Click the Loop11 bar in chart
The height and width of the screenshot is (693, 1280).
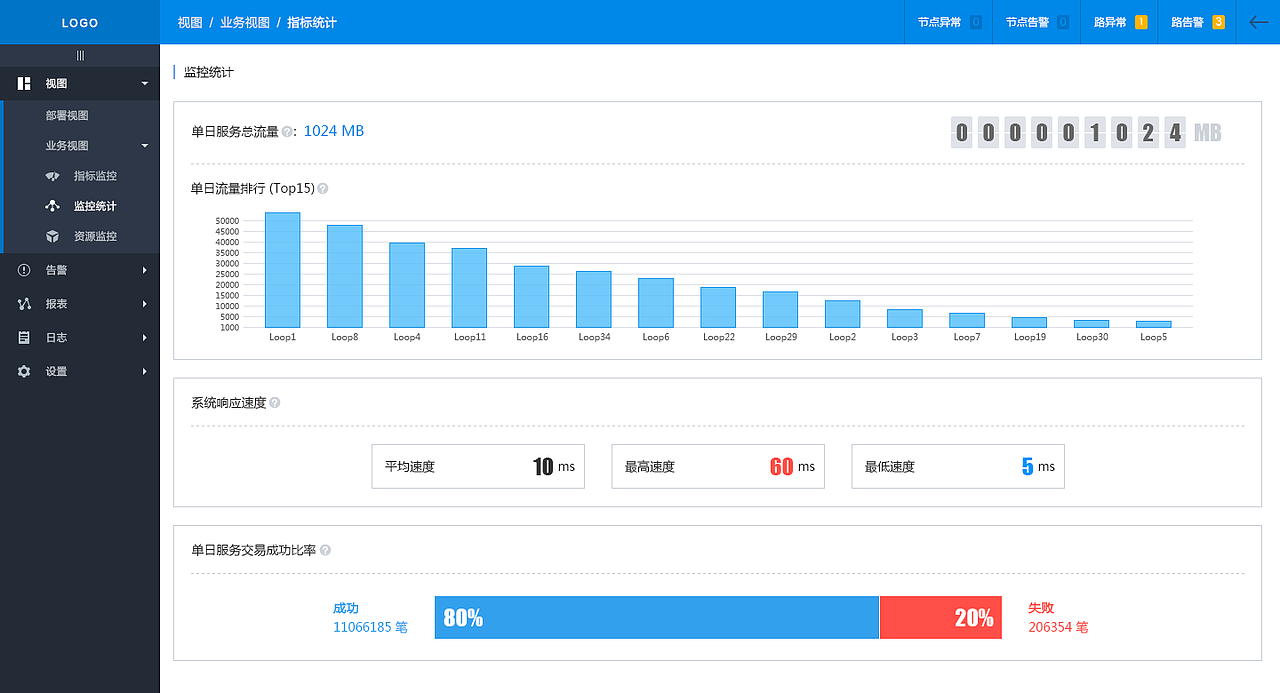tap(469, 288)
